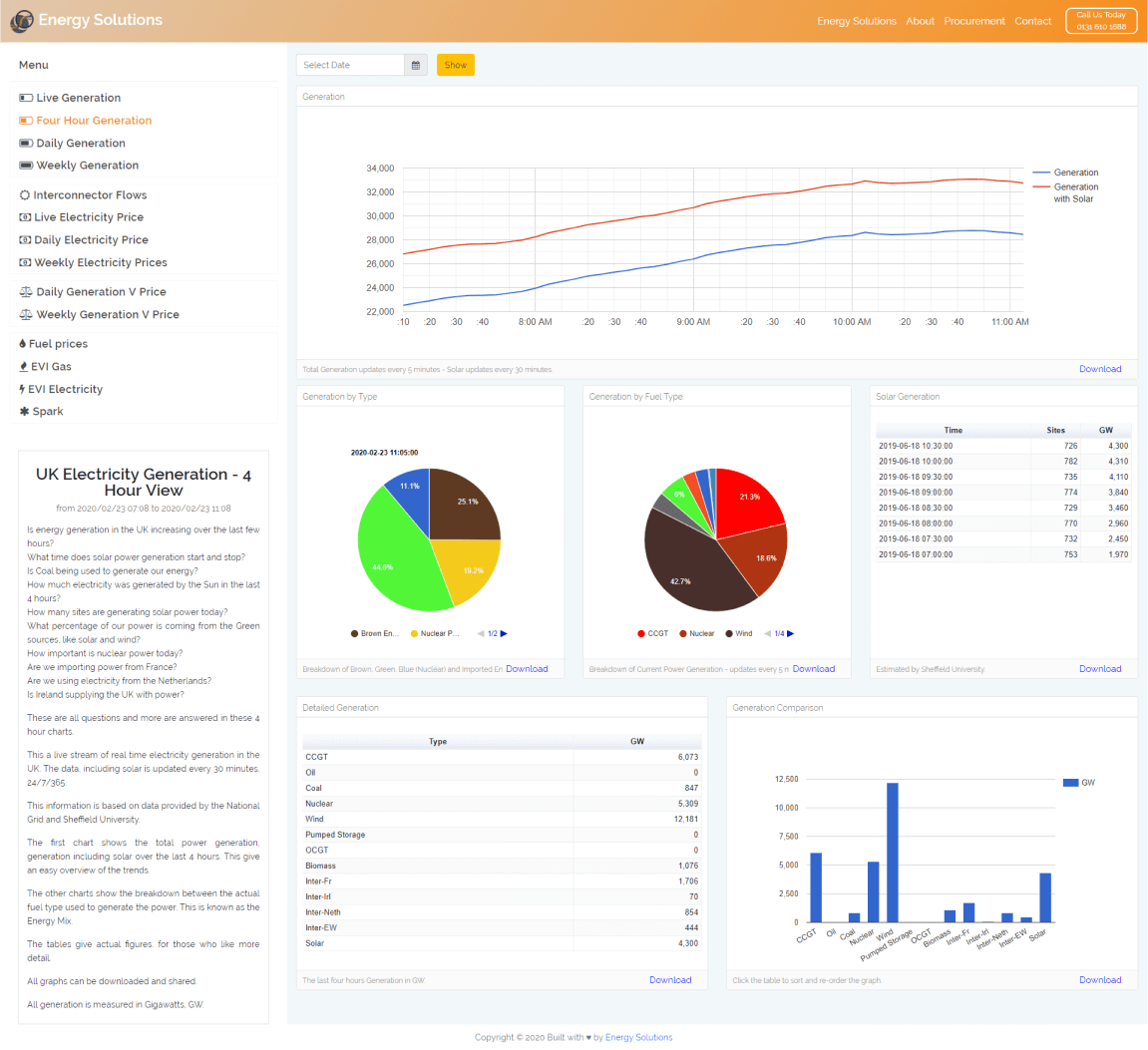Click the asterisk icon beside Spark

(x=24, y=412)
